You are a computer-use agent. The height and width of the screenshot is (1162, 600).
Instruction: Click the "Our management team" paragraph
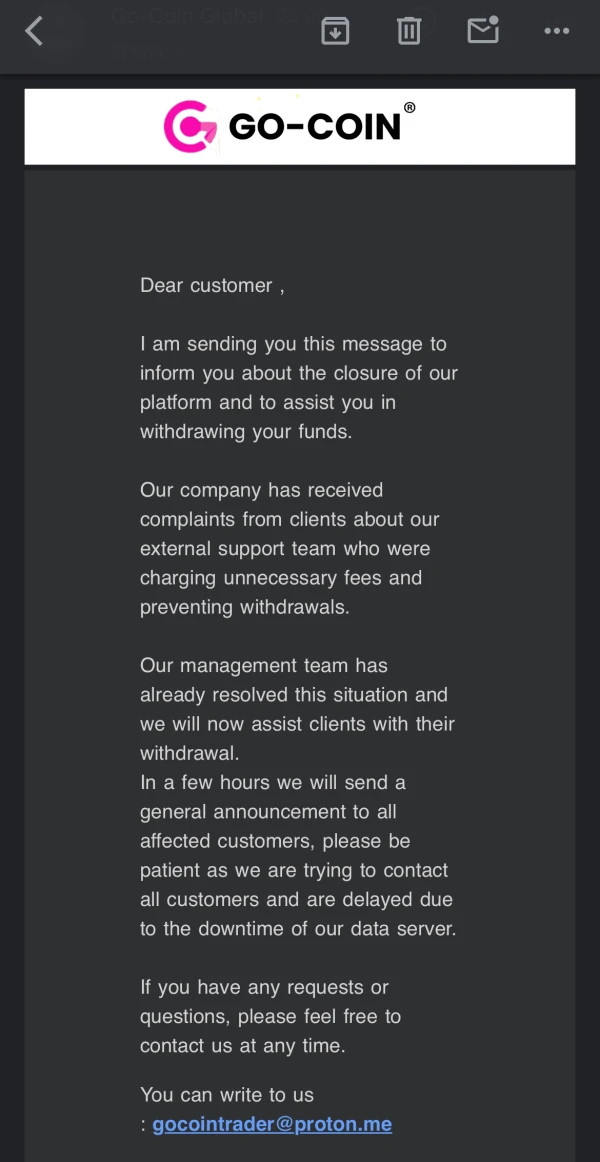[x=297, y=709]
